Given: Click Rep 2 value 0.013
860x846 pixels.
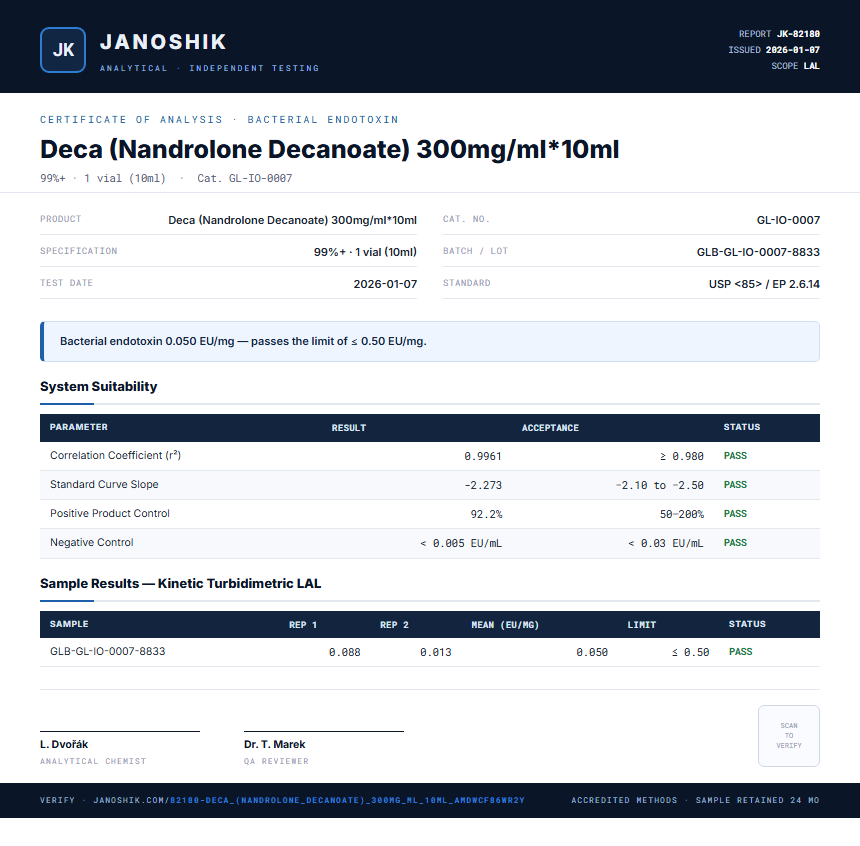Looking at the screenshot, I should point(435,652).
